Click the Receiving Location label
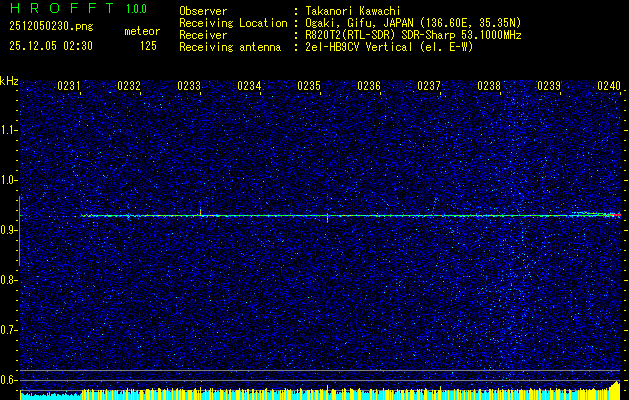The height and width of the screenshot is (400, 629). coord(233,23)
